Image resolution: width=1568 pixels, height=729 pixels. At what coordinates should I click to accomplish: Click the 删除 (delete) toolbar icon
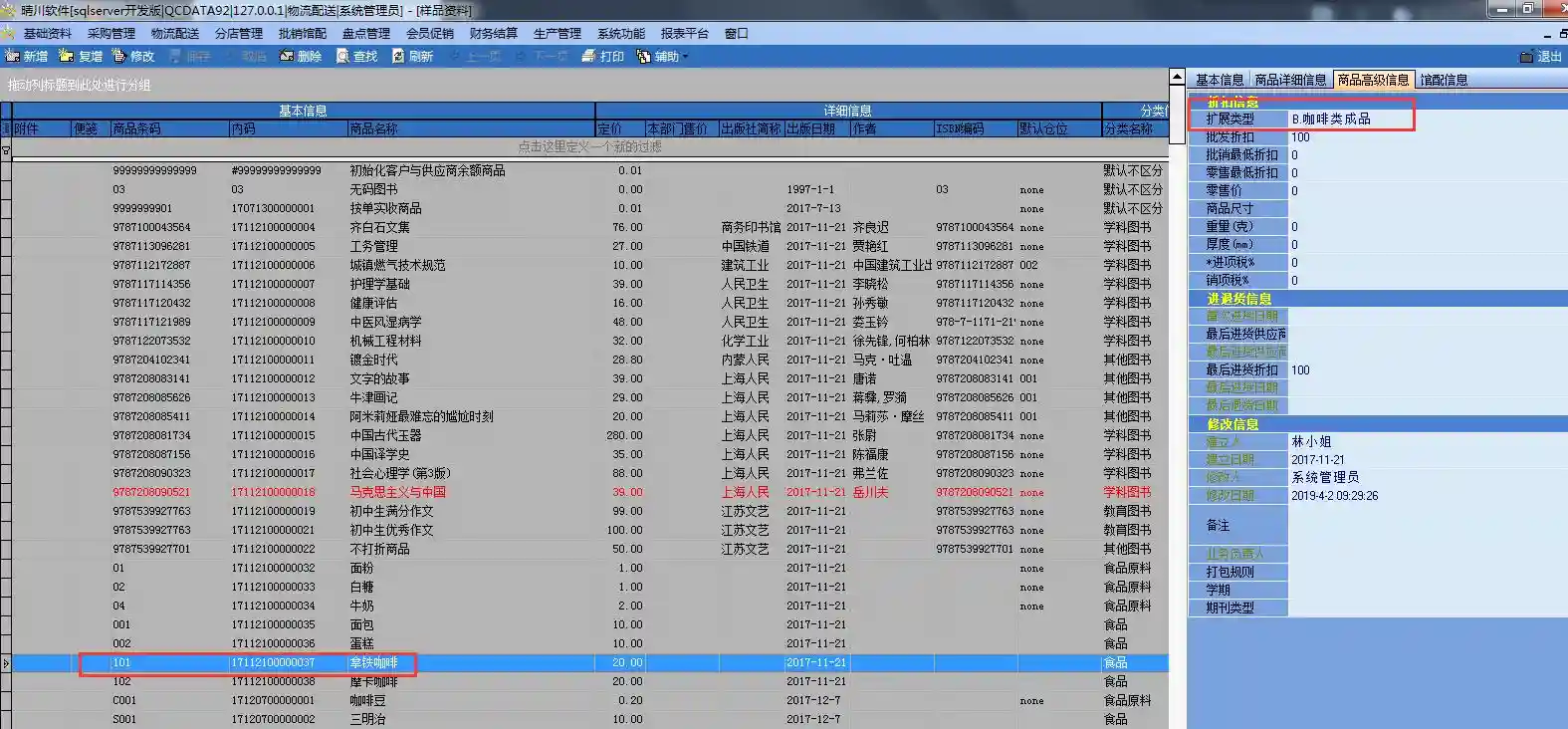287,57
